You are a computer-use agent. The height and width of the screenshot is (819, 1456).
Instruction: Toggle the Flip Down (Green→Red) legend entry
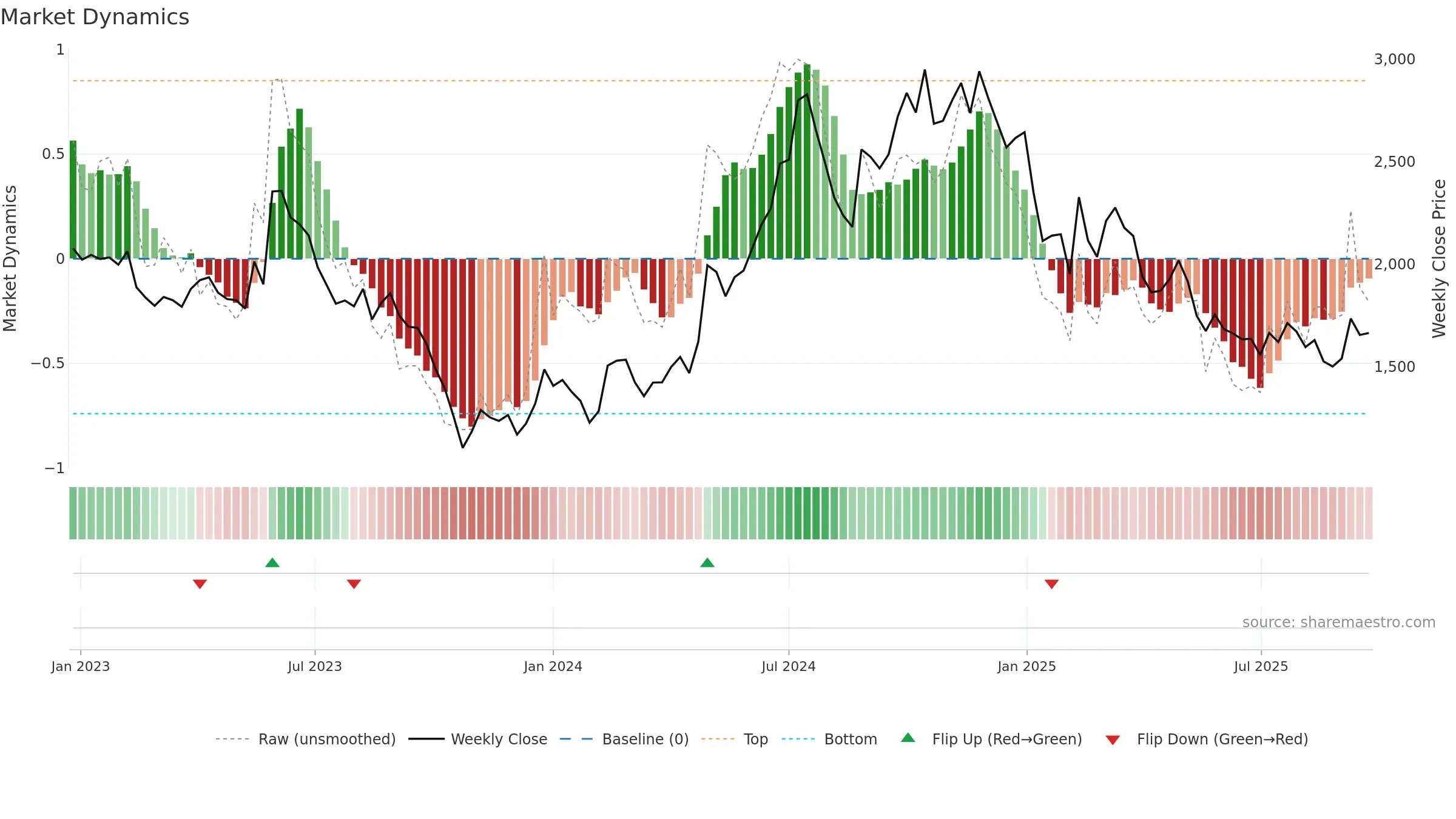tap(1206, 739)
